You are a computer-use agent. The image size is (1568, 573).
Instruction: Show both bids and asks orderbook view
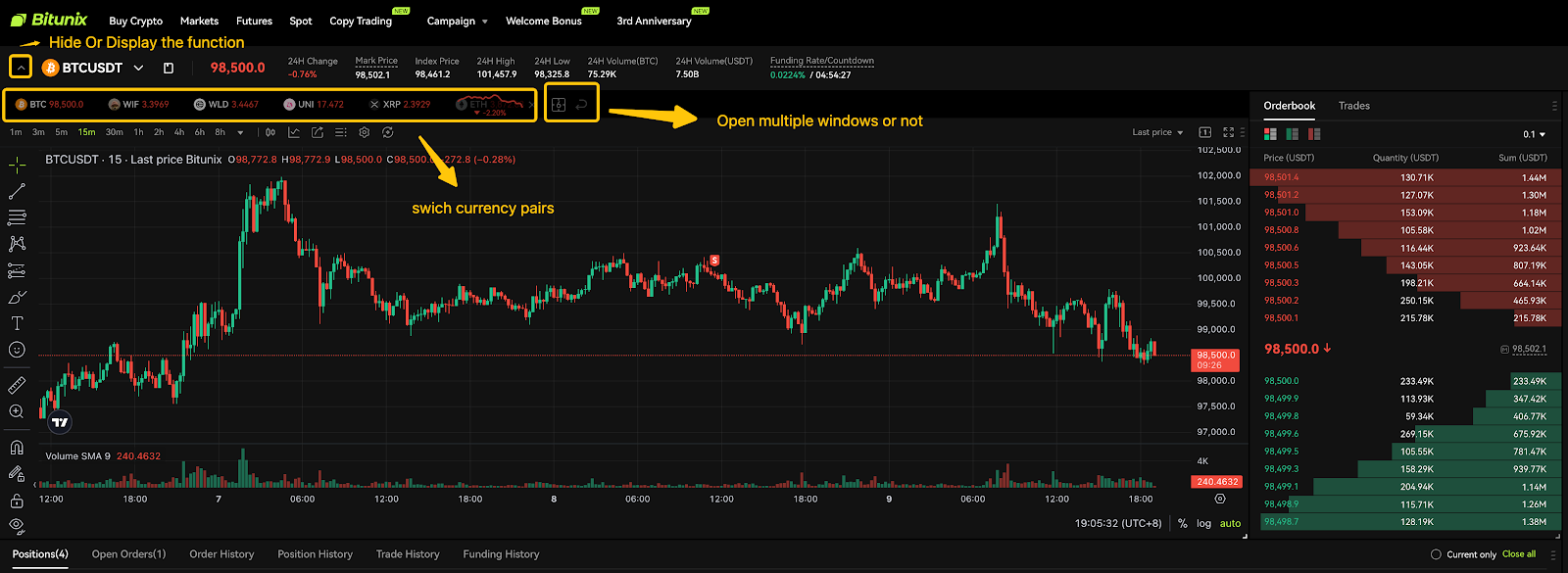coord(1271,134)
